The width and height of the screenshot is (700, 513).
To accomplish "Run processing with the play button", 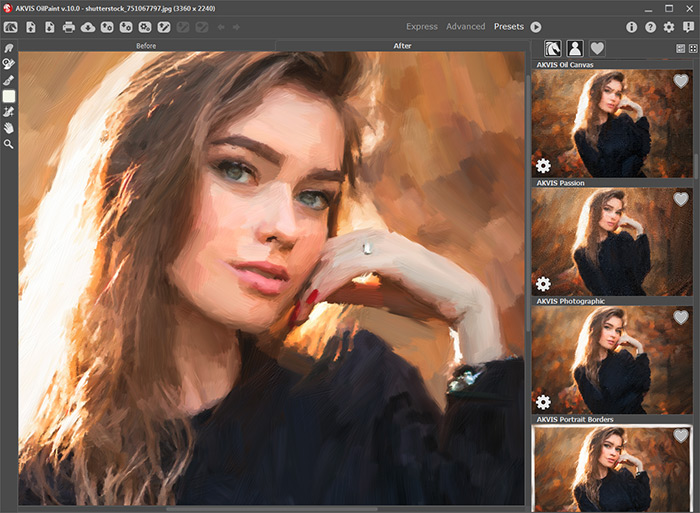I will click(x=536, y=27).
